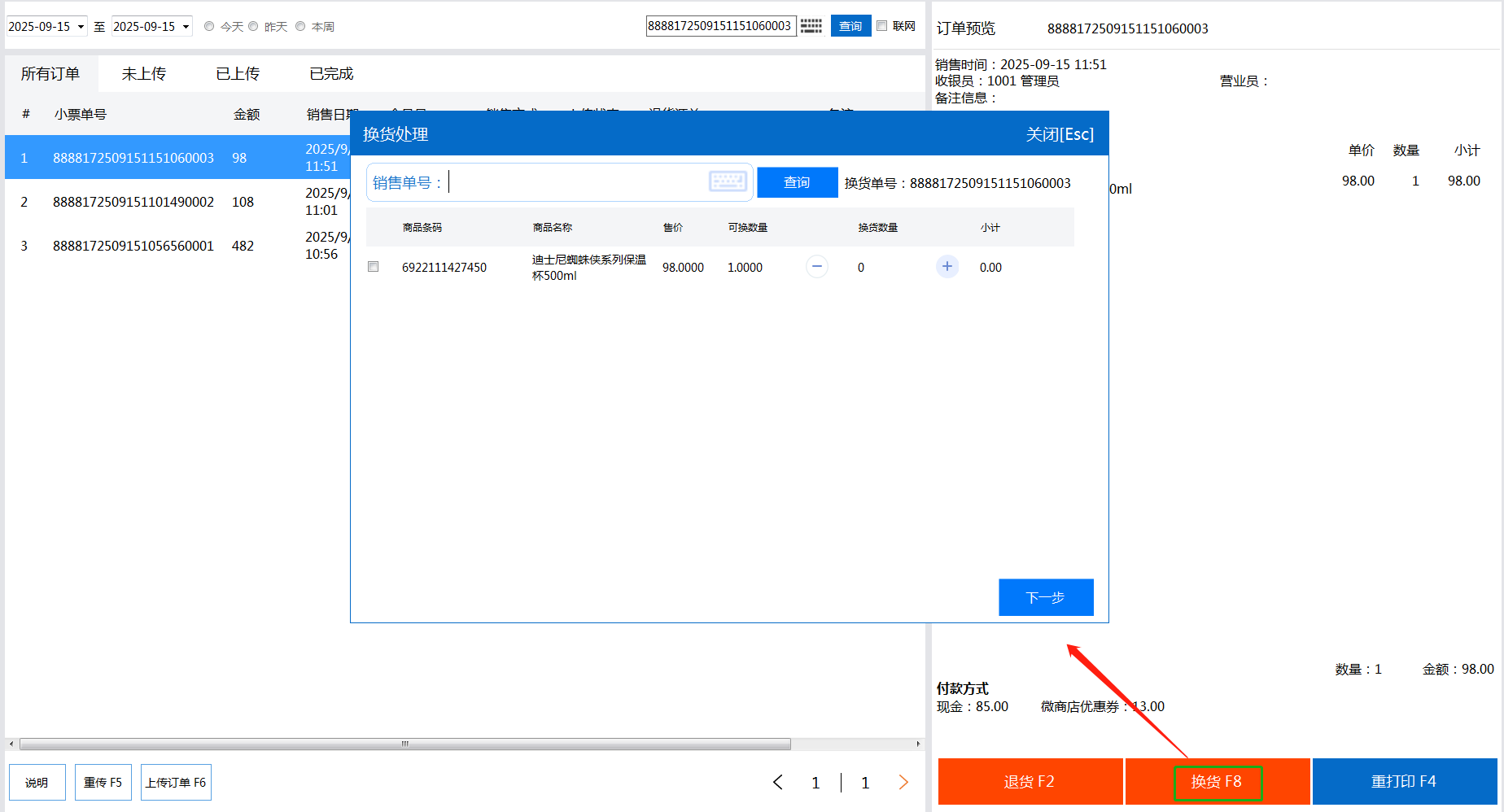Click the 下一步 button

tap(1046, 597)
